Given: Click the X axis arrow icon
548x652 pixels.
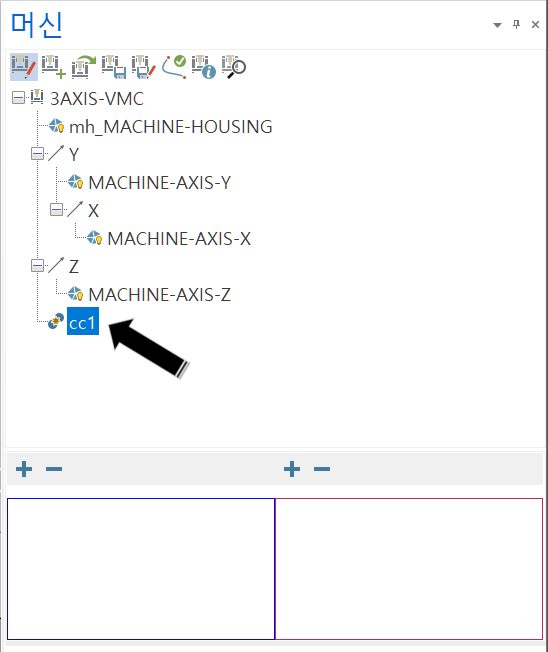Looking at the screenshot, I should (75, 209).
